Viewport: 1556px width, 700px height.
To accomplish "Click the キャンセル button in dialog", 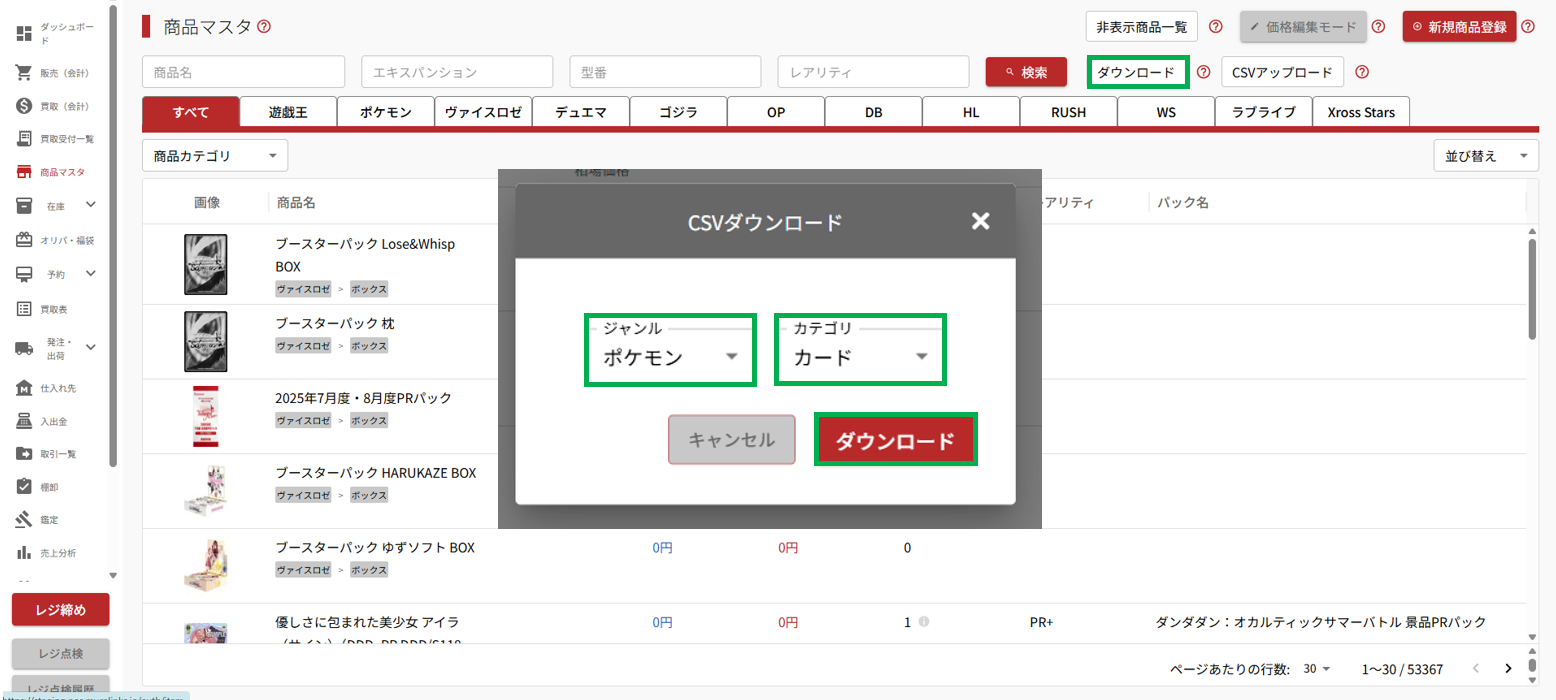I will [x=731, y=440].
